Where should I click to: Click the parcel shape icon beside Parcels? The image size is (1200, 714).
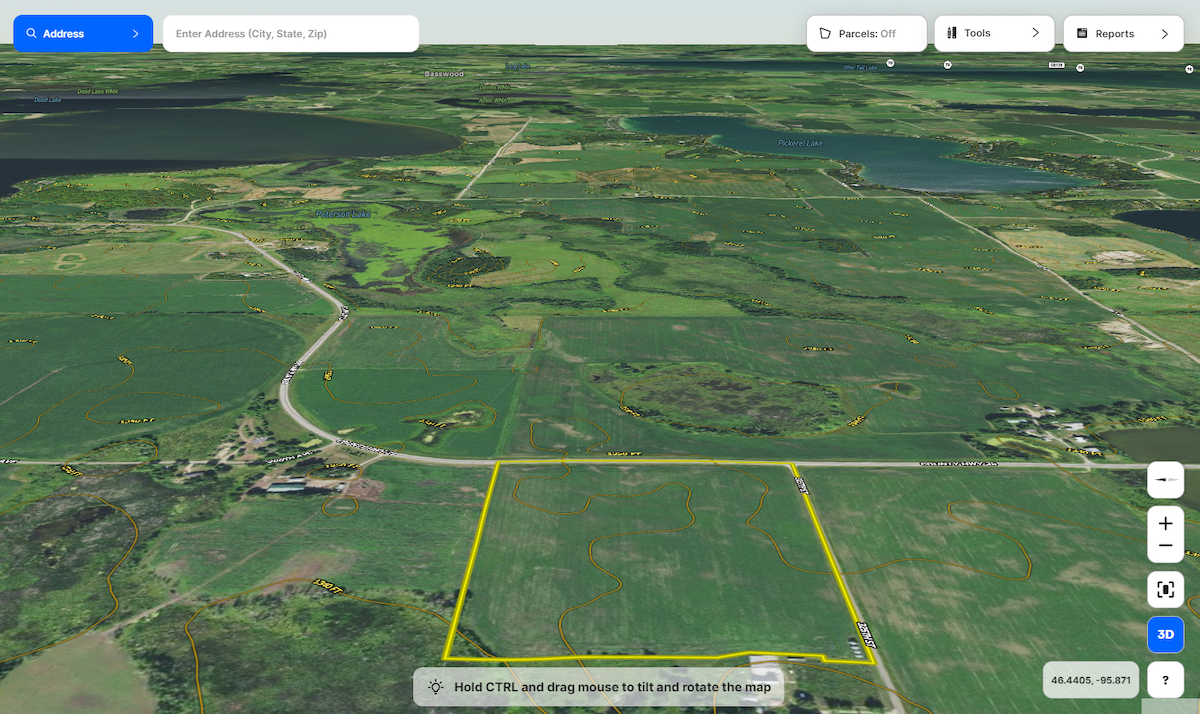[825, 34]
